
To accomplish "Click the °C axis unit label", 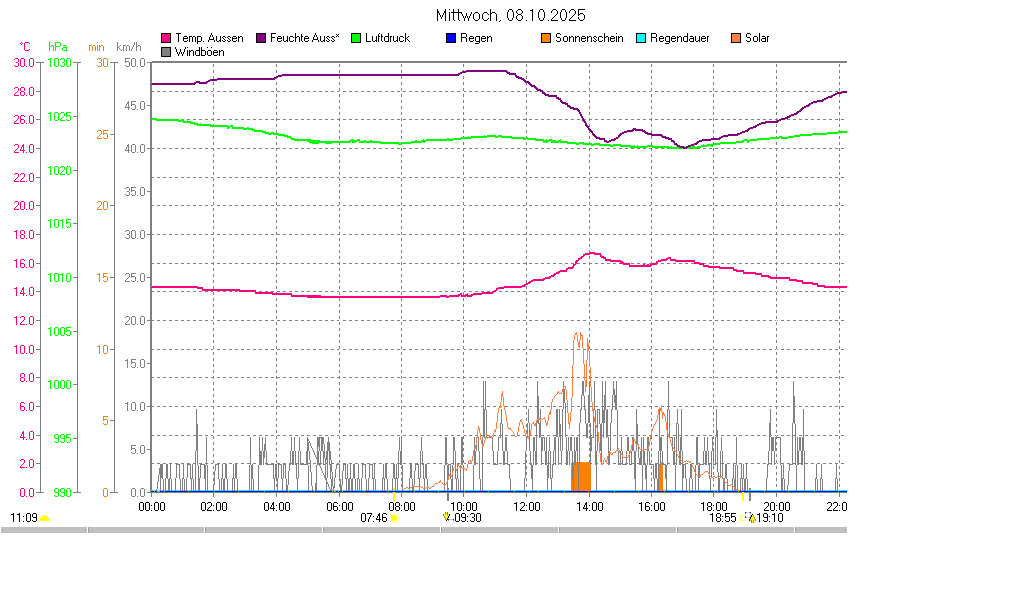I will pyautogui.click(x=25, y=47).
